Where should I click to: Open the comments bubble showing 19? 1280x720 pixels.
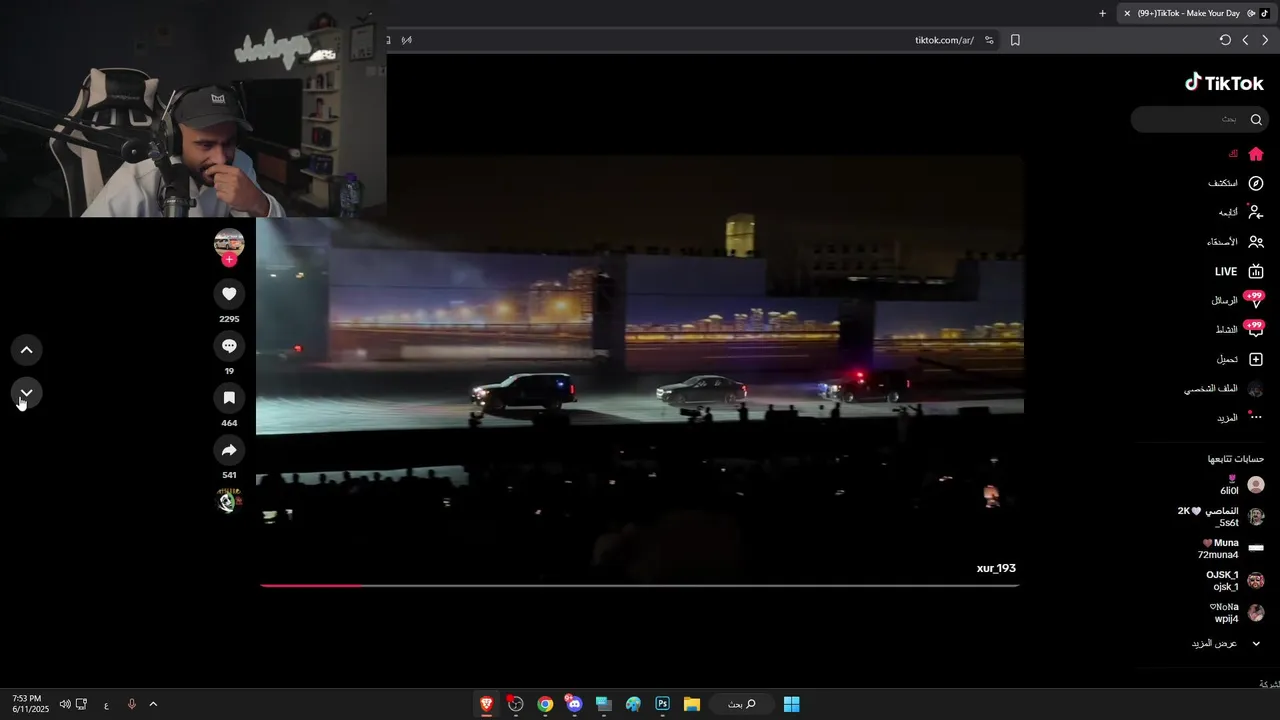pyautogui.click(x=229, y=345)
